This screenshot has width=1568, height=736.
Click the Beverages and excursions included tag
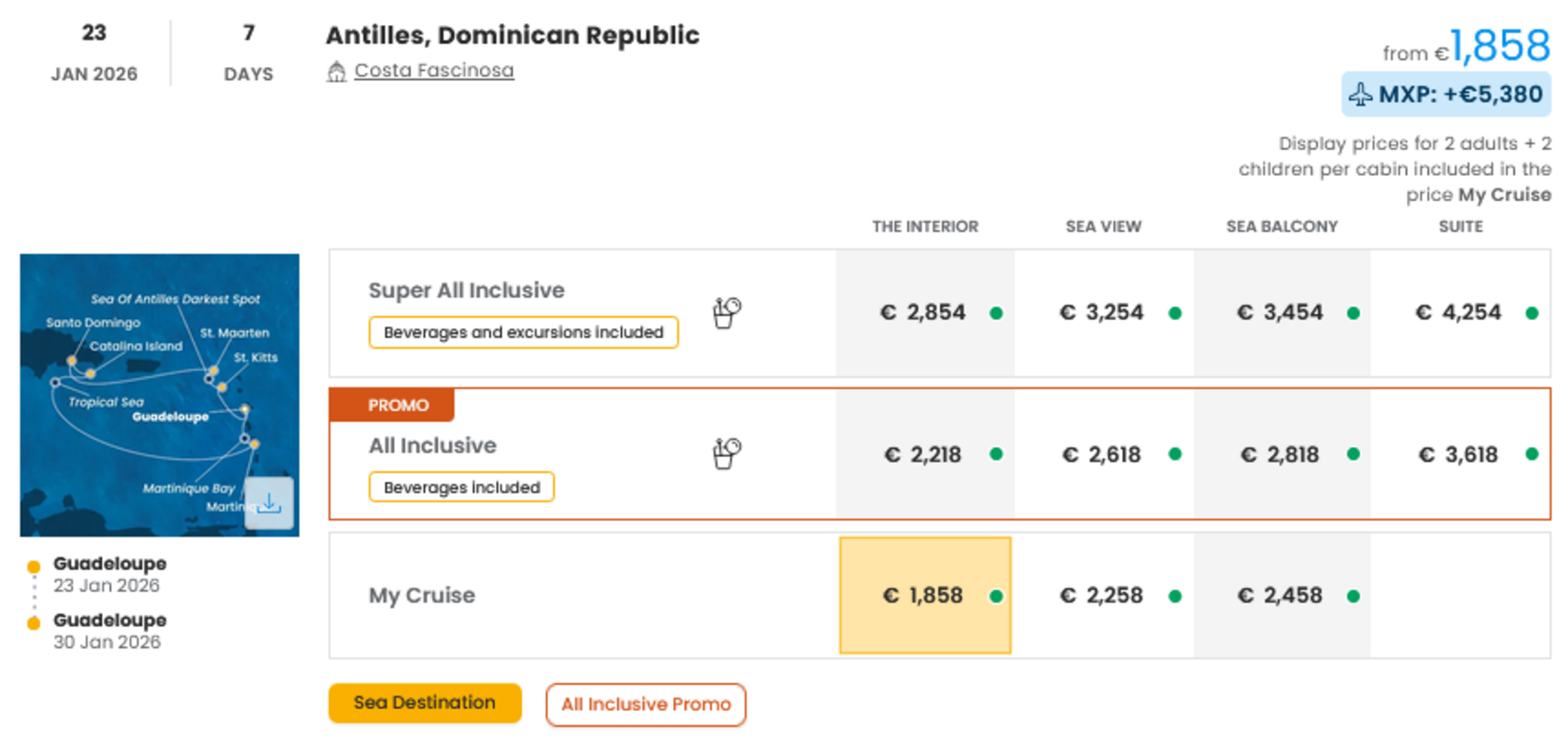pyautogui.click(x=523, y=332)
